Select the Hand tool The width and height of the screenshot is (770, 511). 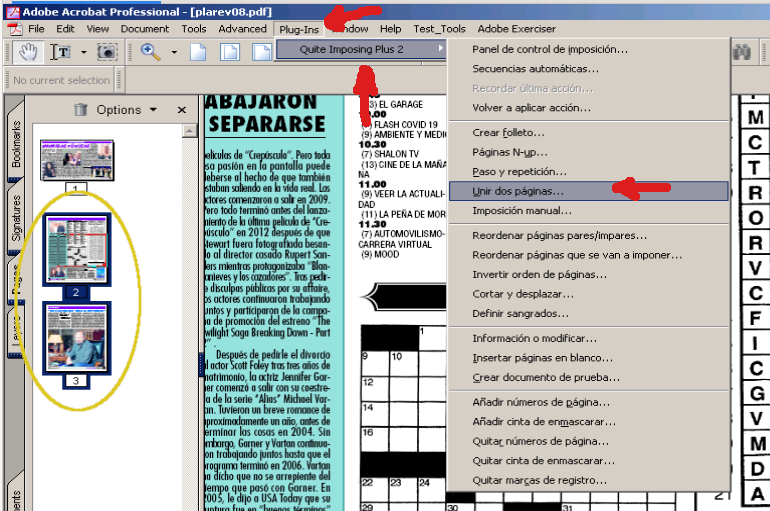[x=28, y=52]
